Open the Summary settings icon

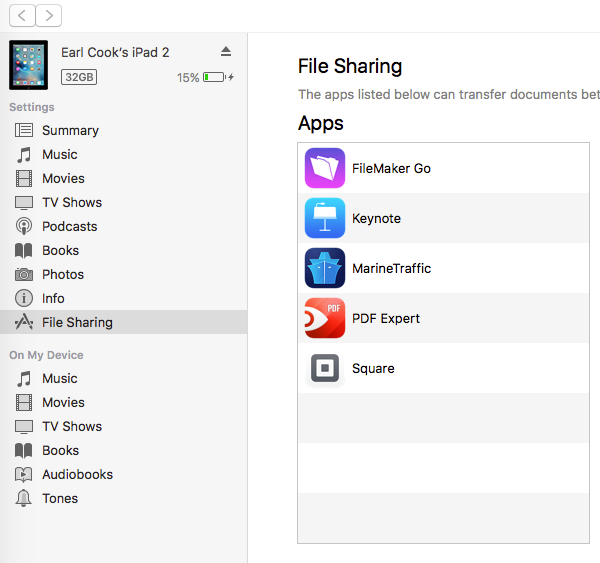[24, 130]
